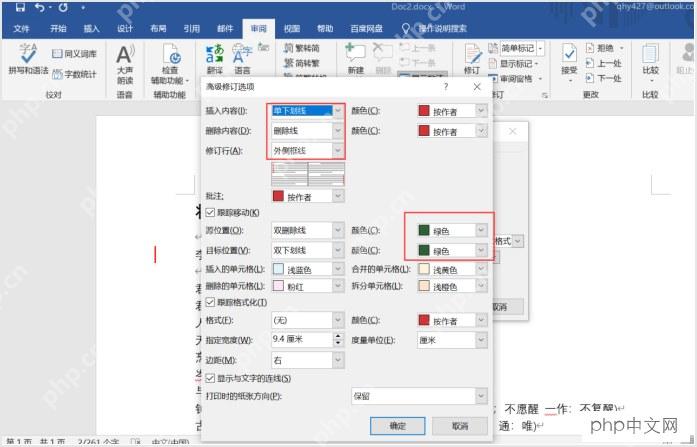Screen dimensions: 697x447
Task: Switch to the 视图 tab
Action: pos(292,28)
